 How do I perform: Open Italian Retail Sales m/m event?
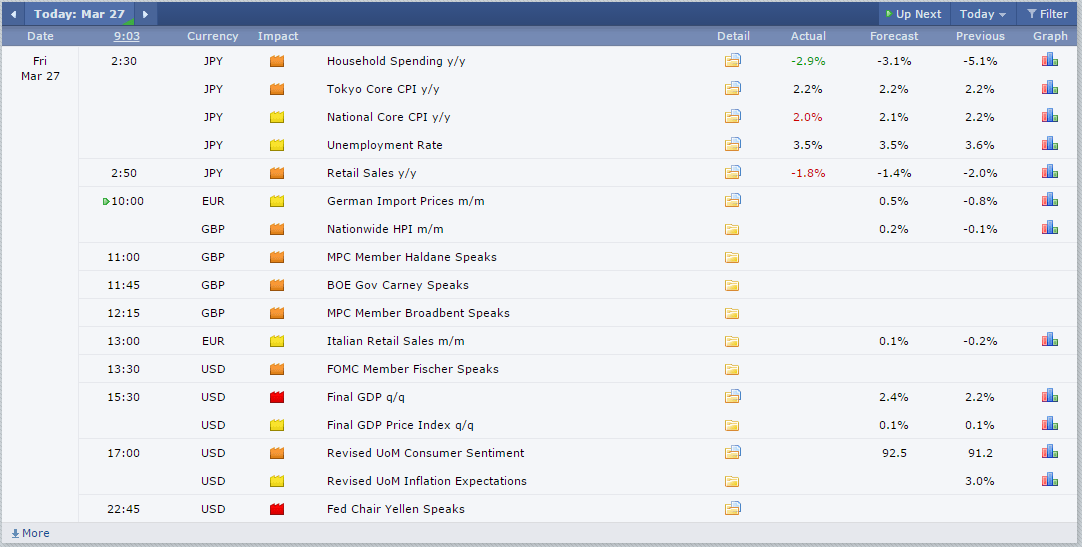tap(395, 341)
